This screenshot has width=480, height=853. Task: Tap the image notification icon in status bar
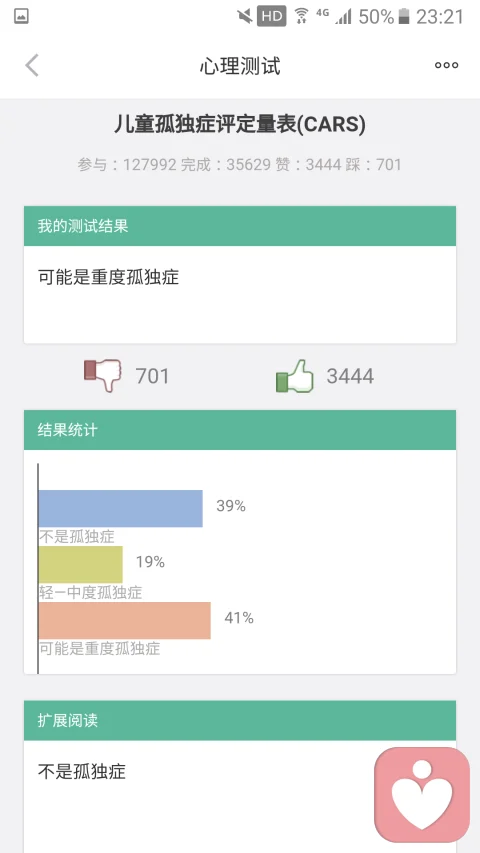(x=22, y=16)
